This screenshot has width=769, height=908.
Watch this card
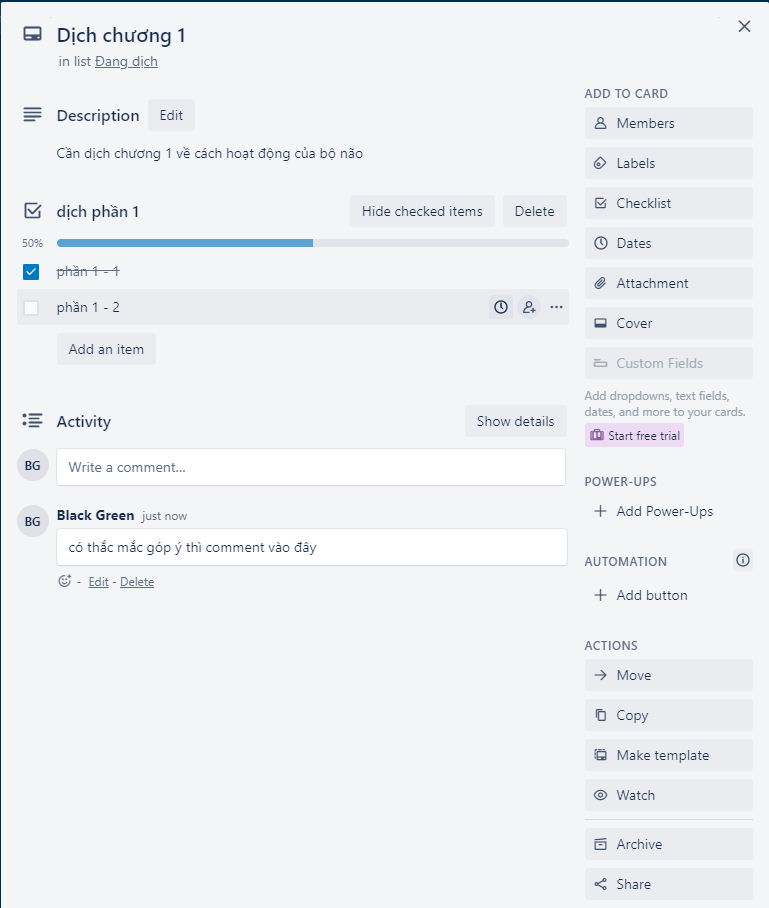[x=668, y=795]
